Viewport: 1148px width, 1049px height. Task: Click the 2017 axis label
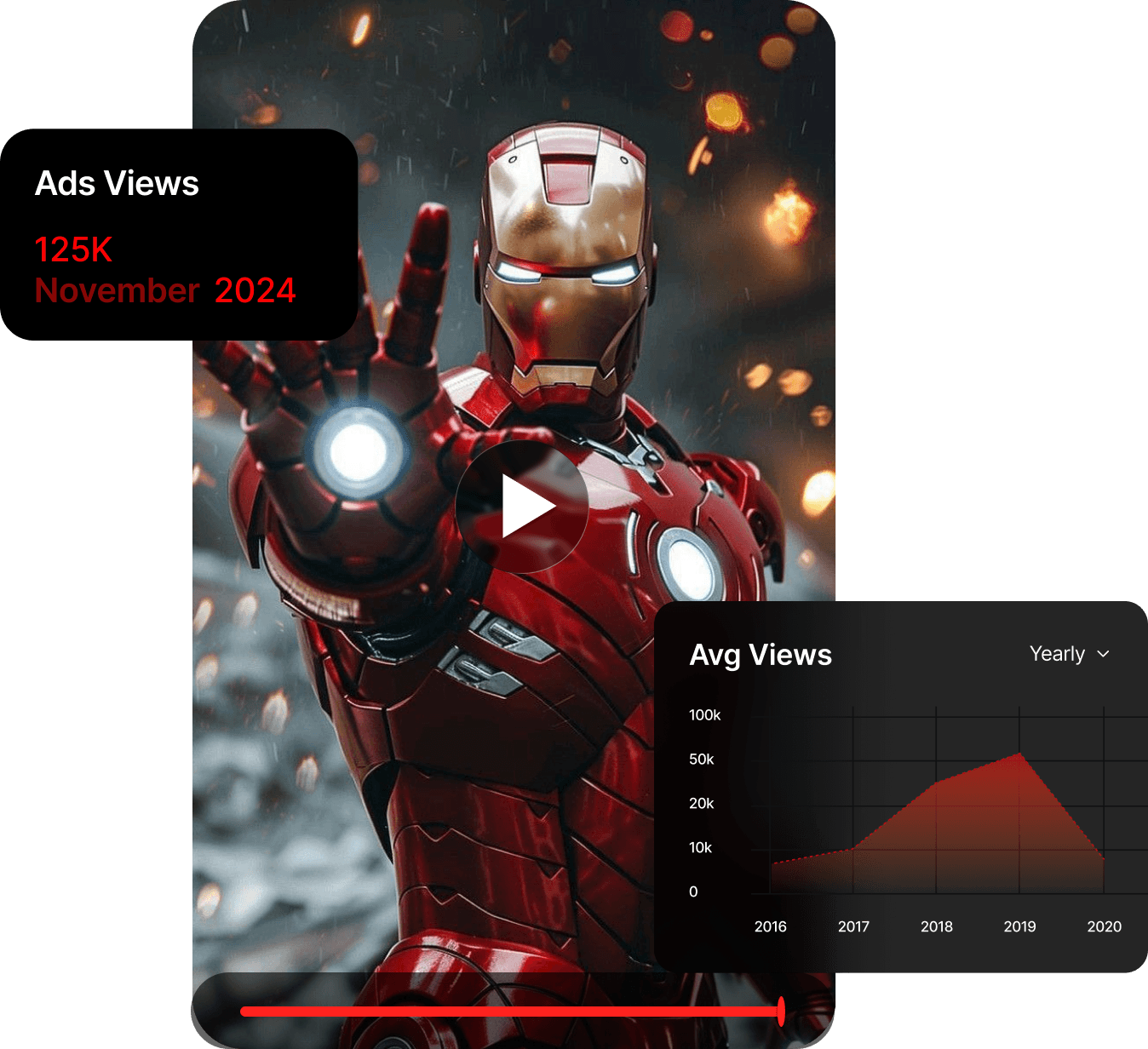(x=853, y=926)
